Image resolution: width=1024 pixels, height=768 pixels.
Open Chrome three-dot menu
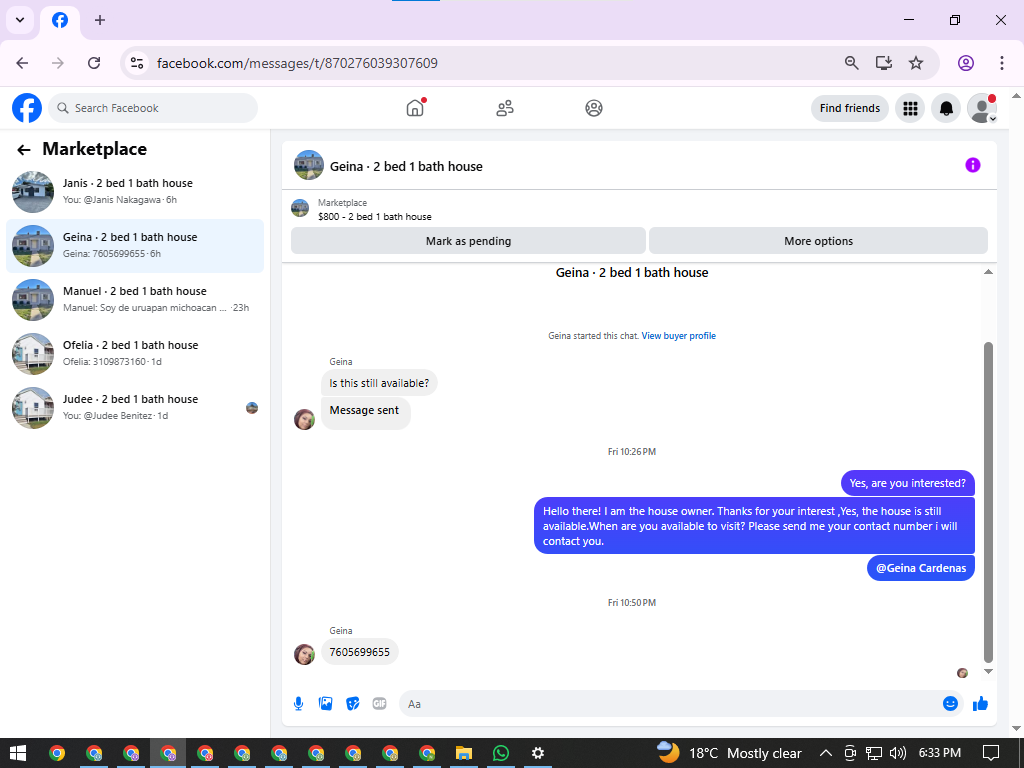tap(1002, 63)
